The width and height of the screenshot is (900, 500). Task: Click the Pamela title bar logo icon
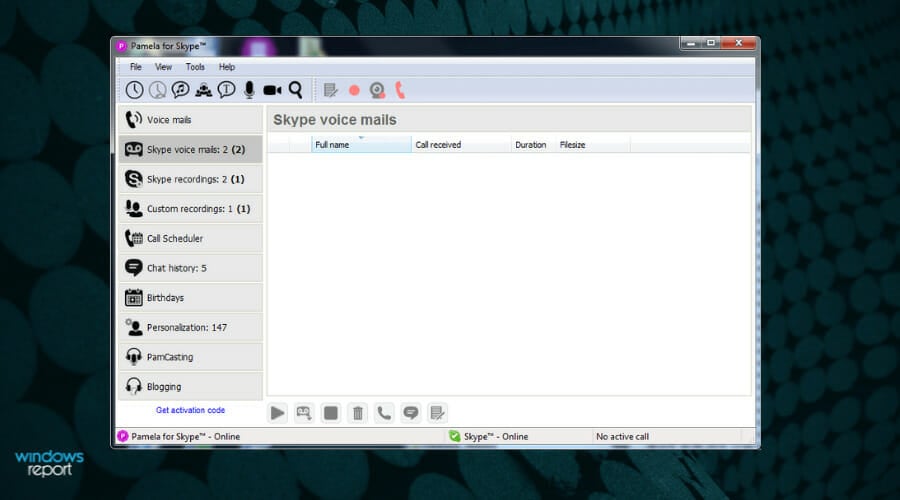pos(121,46)
